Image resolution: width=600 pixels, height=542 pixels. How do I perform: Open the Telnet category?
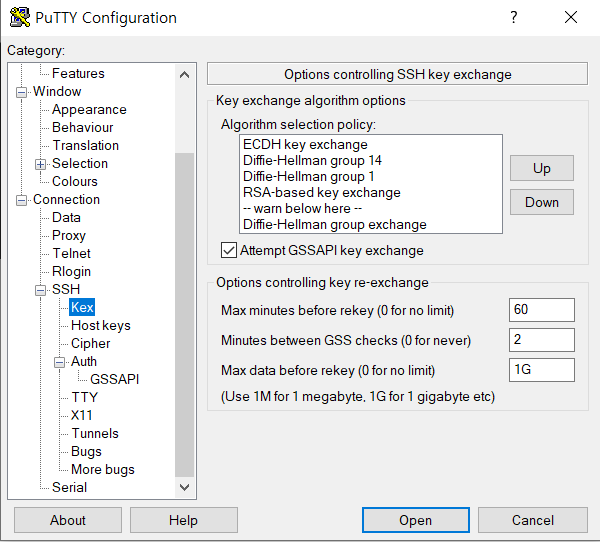[71, 253]
